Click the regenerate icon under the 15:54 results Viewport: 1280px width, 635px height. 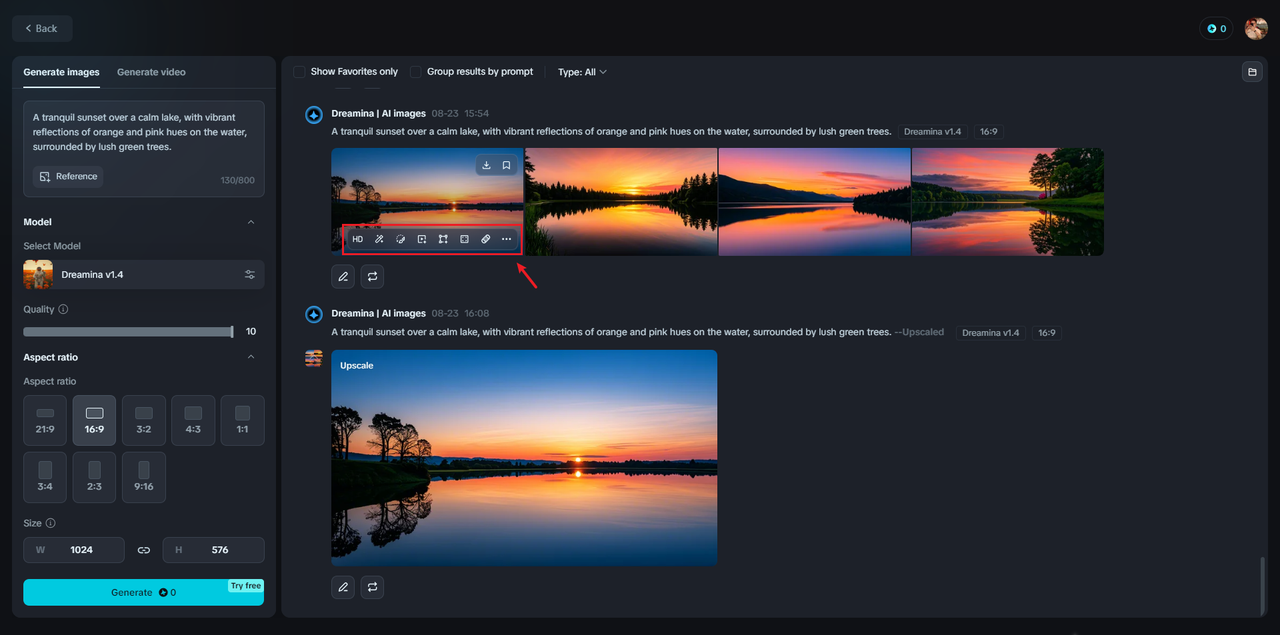[x=372, y=276]
